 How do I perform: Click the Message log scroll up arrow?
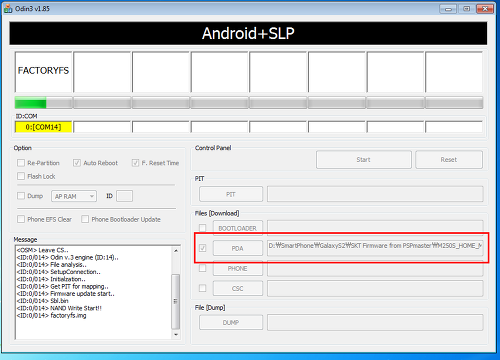pos(176,251)
